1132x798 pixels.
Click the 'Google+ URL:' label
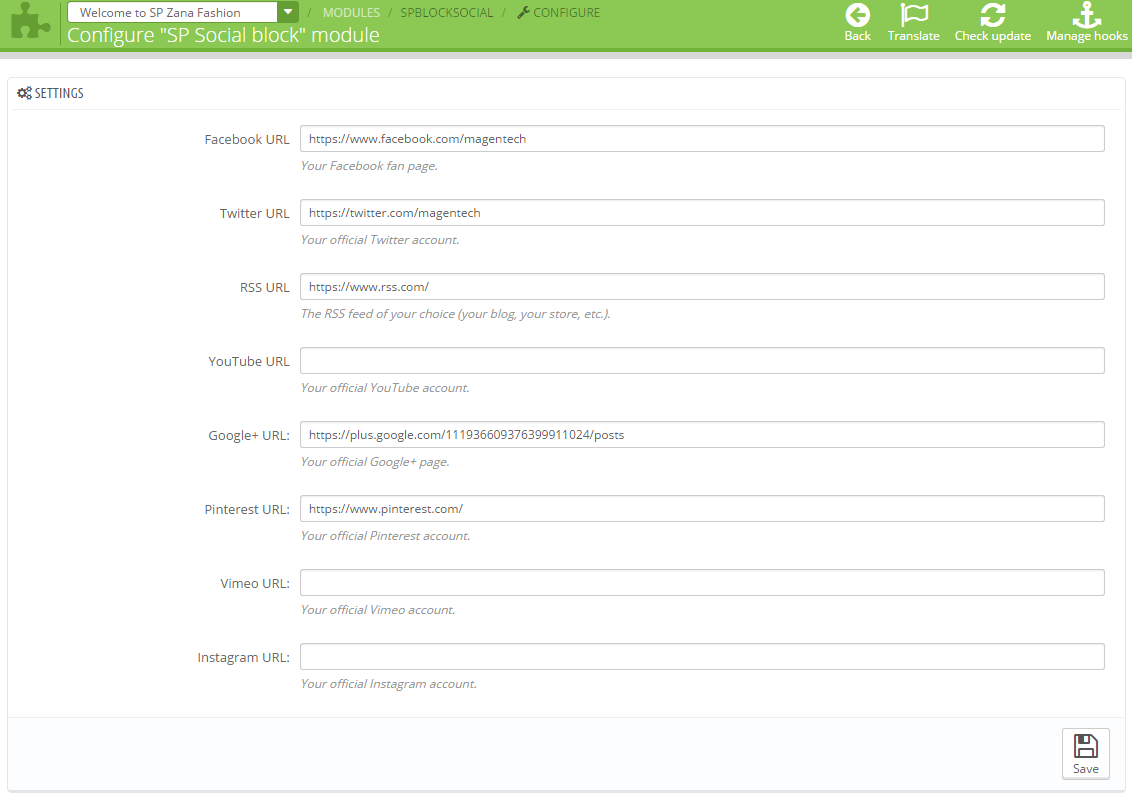click(x=248, y=435)
